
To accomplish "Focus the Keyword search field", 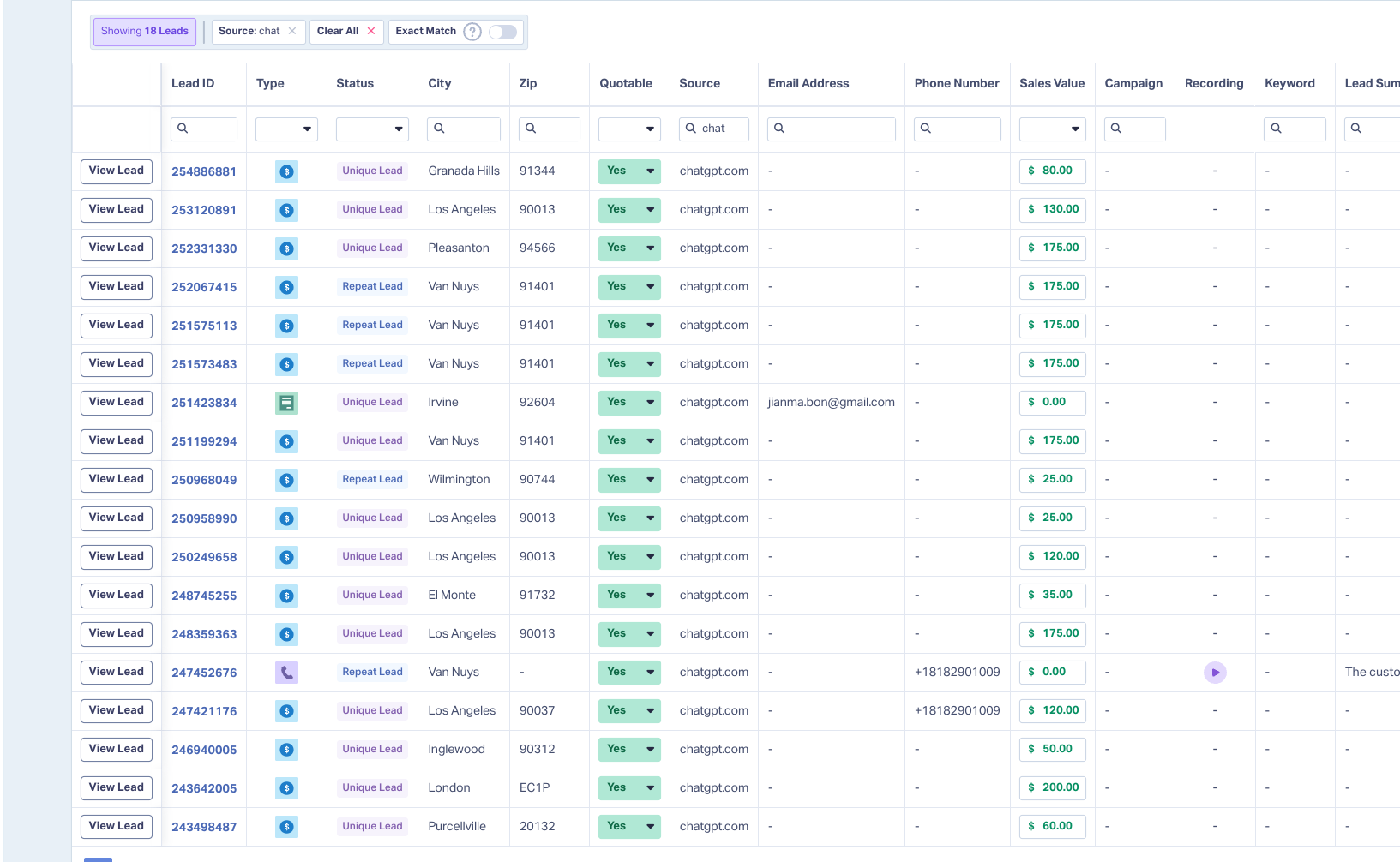I will click(1295, 129).
